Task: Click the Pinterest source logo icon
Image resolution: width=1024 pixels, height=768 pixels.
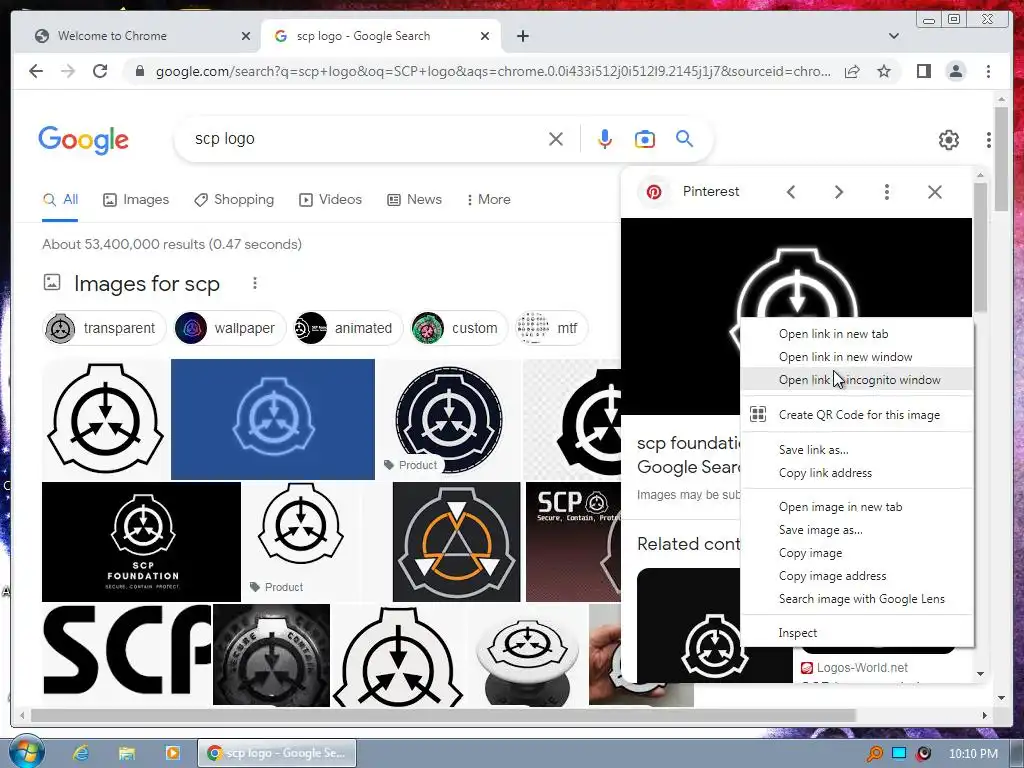Action: [x=654, y=192]
